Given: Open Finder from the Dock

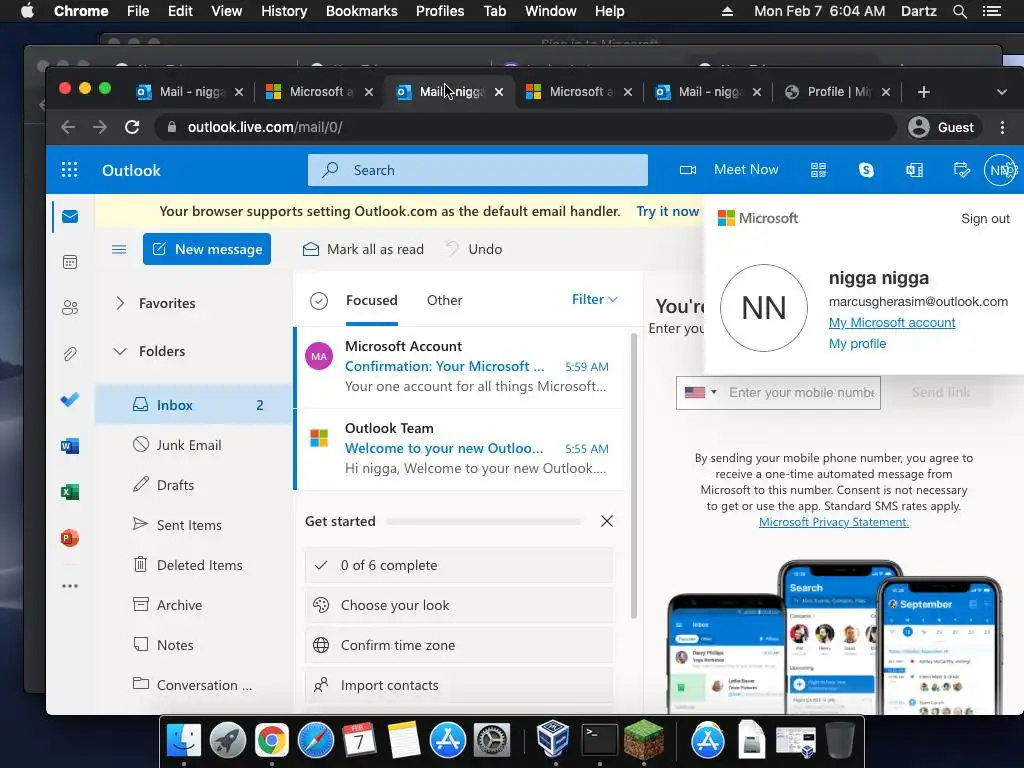Looking at the screenshot, I should [184, 740].
